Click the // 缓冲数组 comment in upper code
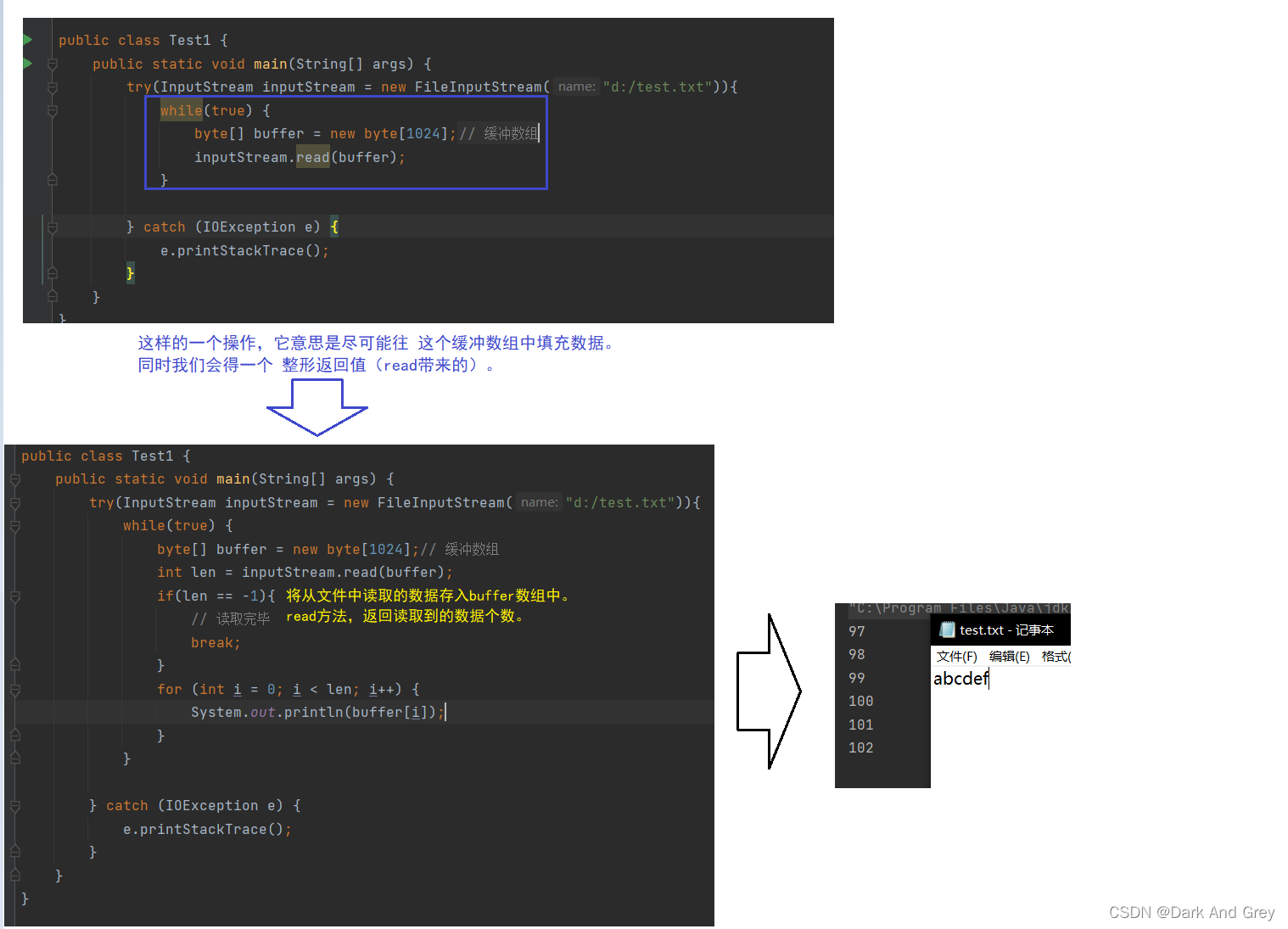 coord(499,134)
